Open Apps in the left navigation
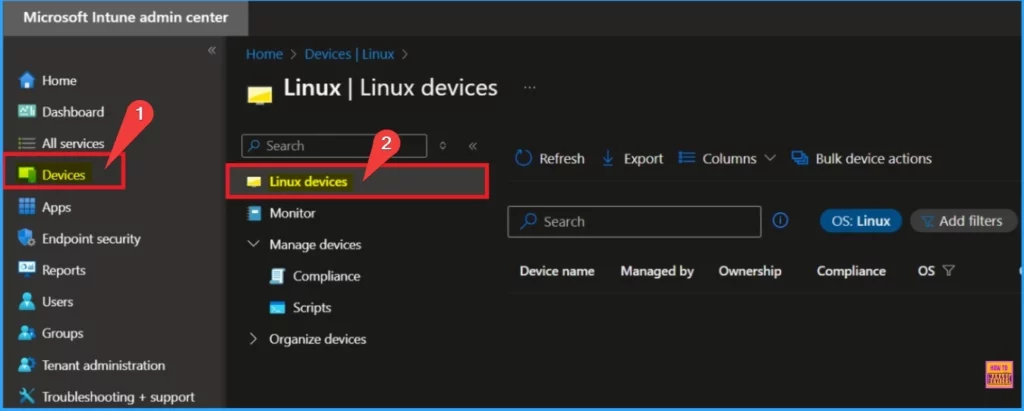 click(56, 207)
